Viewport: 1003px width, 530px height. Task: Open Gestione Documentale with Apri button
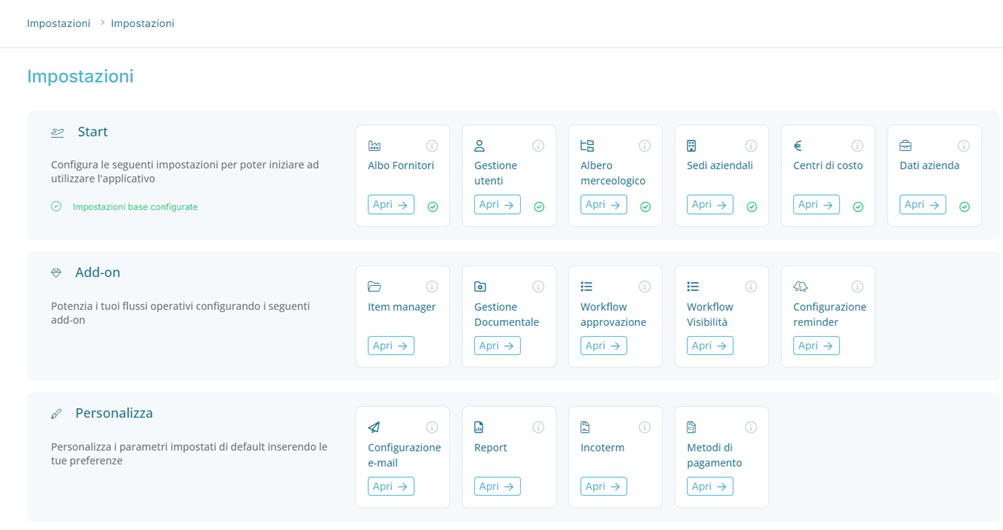pyautogui.click(x=497, y=346)
